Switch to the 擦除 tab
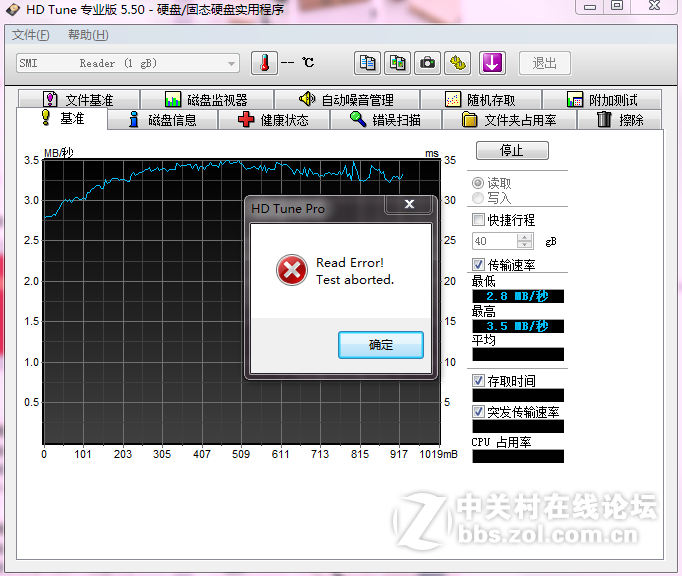The width and height of the screenshot is (682, 576). click(x=619, y=120)
